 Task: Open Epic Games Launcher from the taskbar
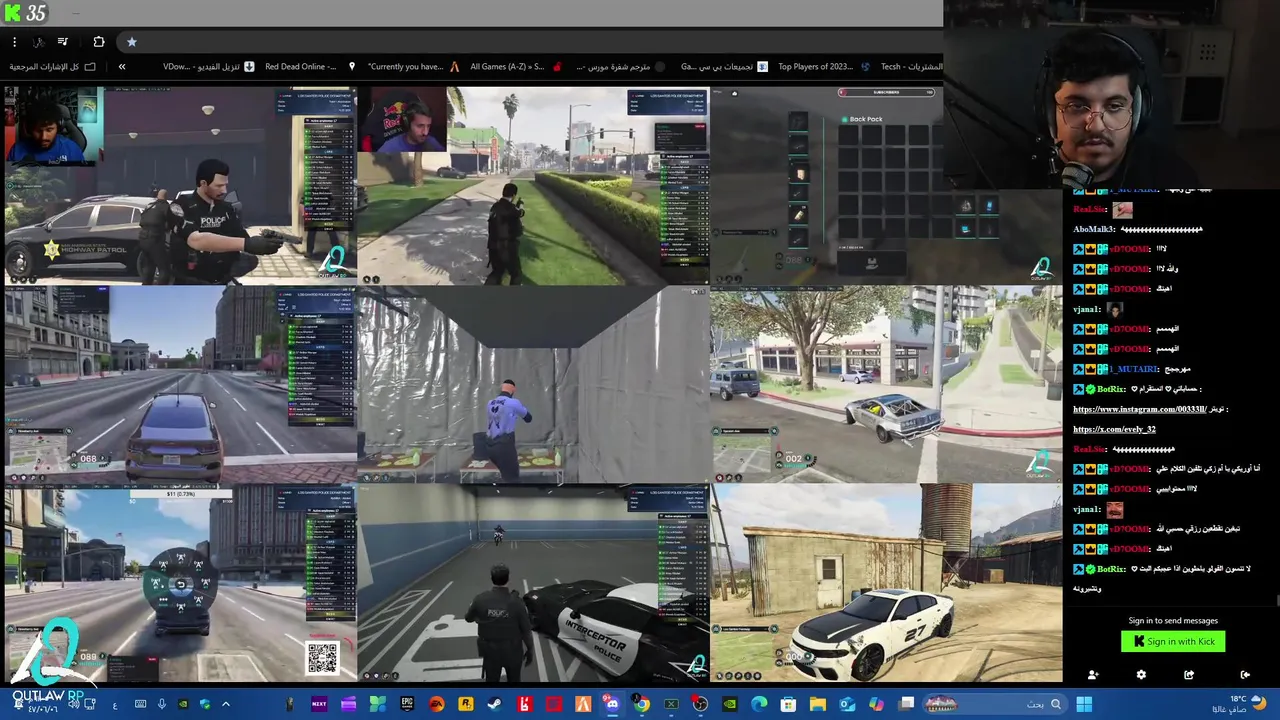(x=407, y=704)
